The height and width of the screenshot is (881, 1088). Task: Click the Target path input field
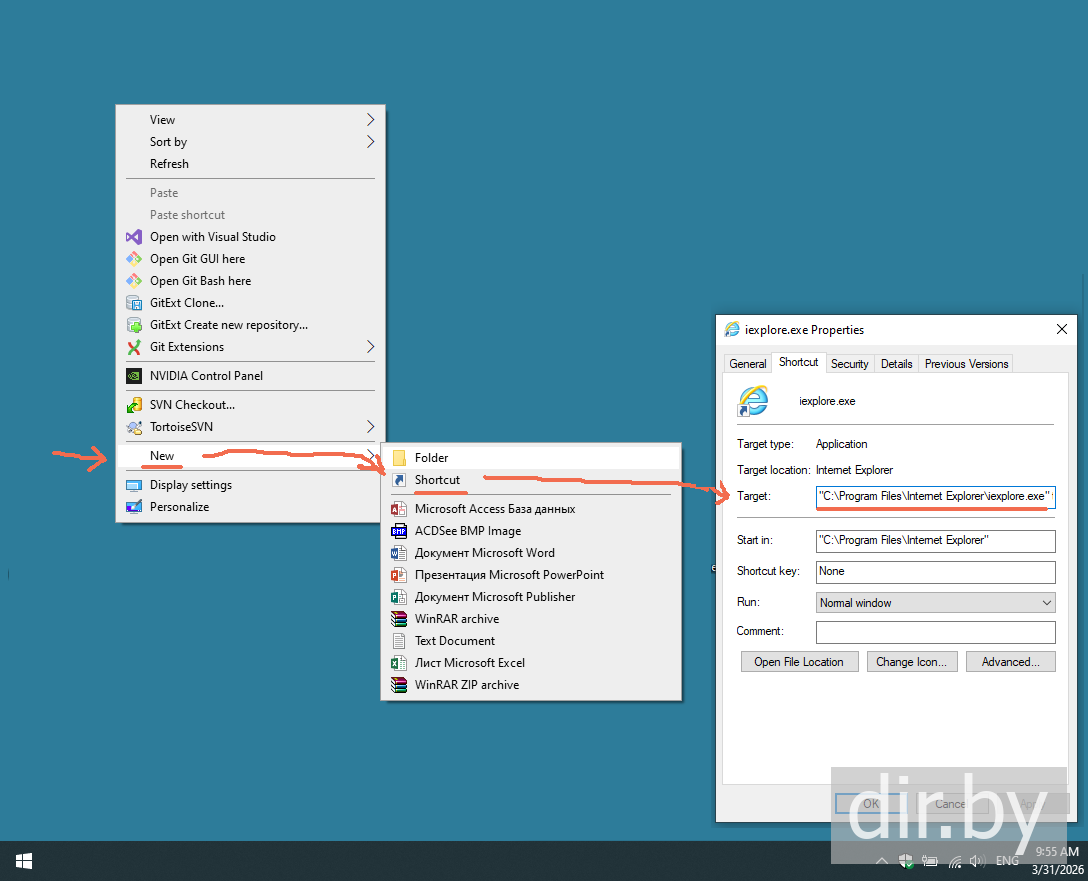[x=935, y=496]
